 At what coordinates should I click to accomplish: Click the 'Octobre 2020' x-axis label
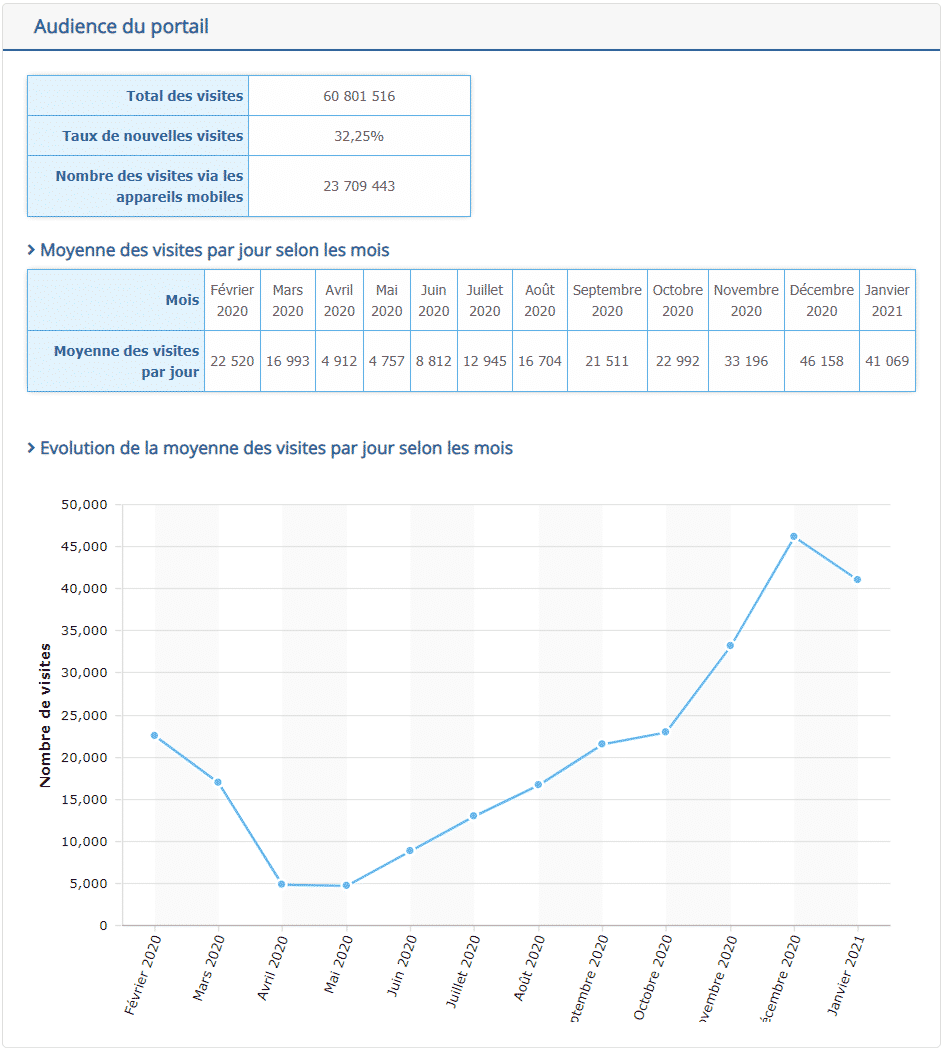(x=653, y=977)
